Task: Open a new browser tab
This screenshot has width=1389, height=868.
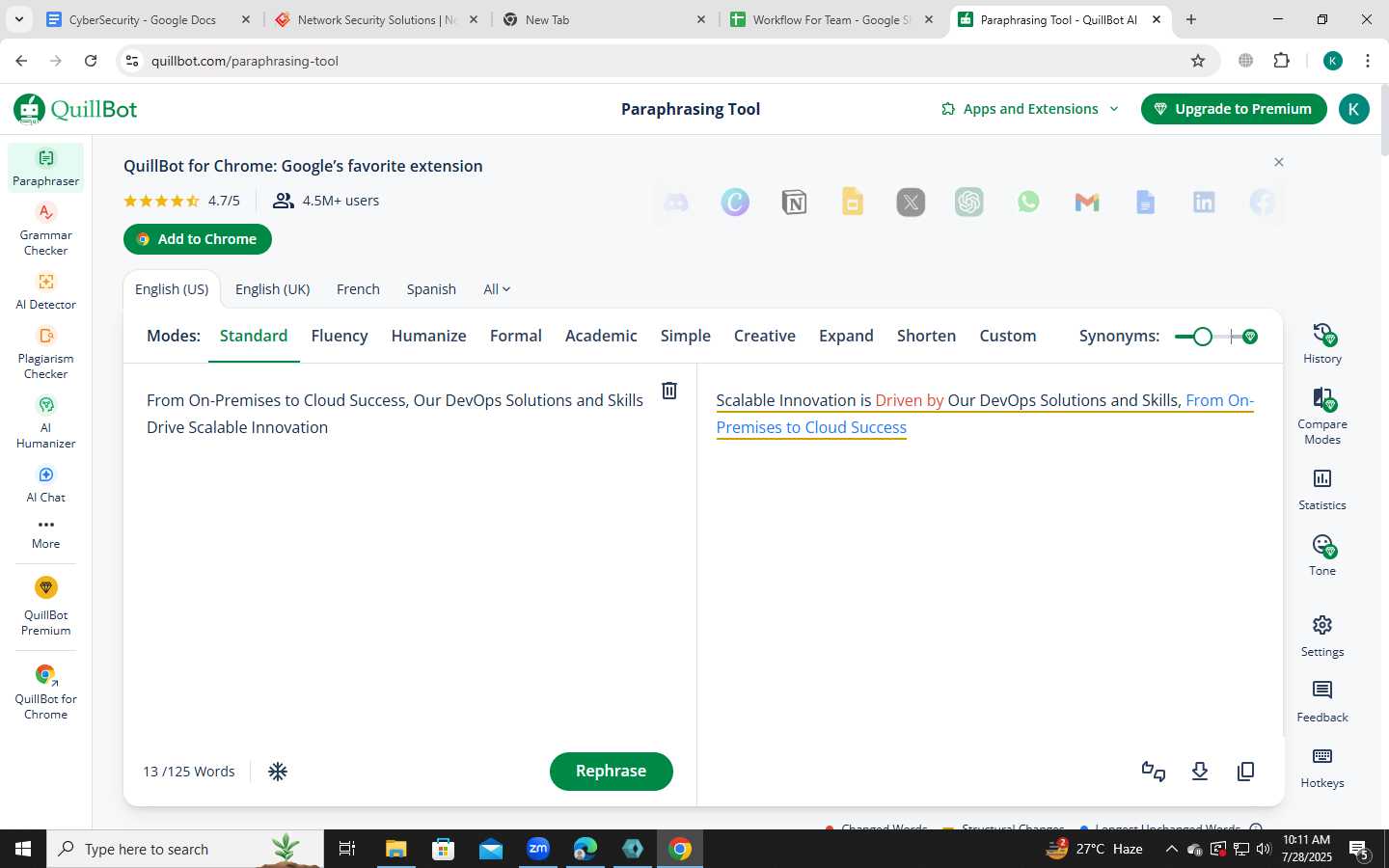Action: (1191, 19)
